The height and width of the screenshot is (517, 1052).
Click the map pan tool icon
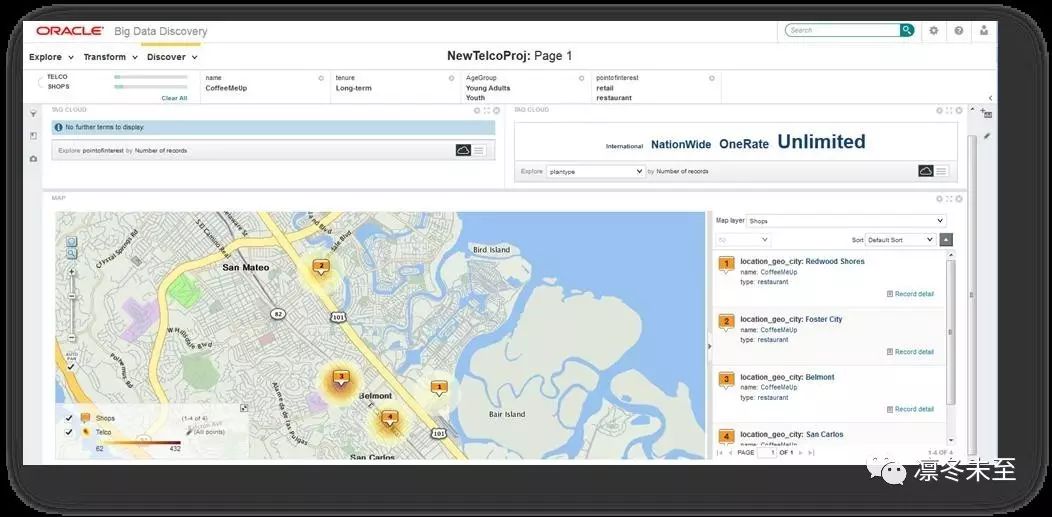tap(72, 241)
